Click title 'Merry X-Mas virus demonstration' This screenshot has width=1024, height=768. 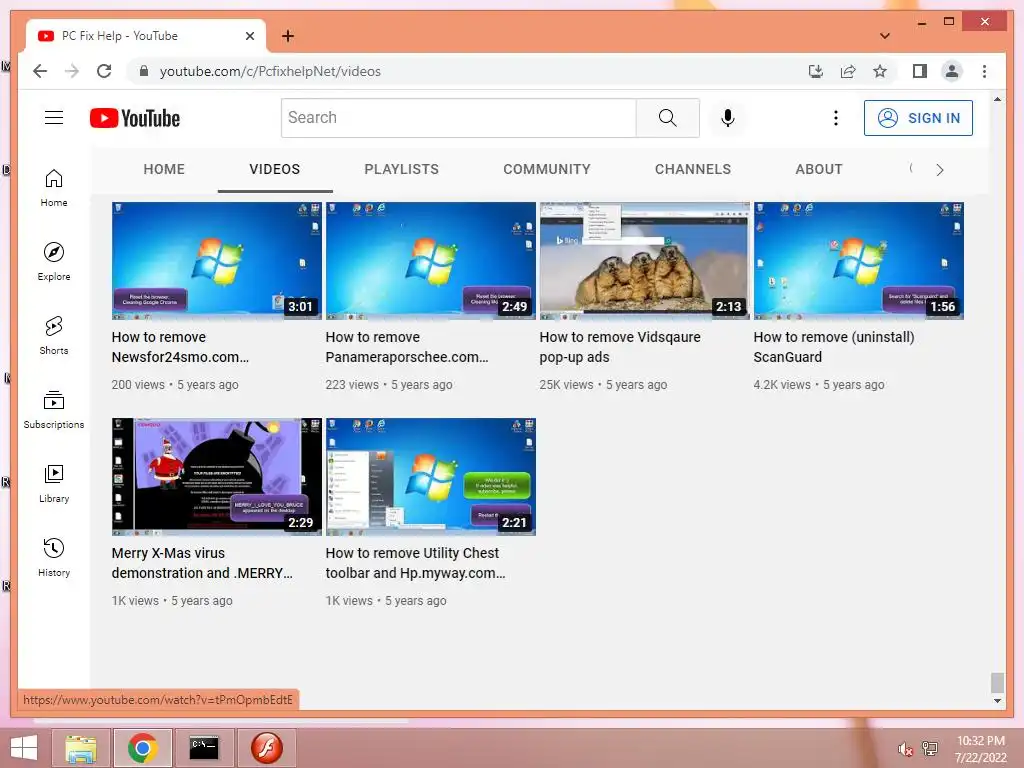pyautogui.click(x=202, y=562)
